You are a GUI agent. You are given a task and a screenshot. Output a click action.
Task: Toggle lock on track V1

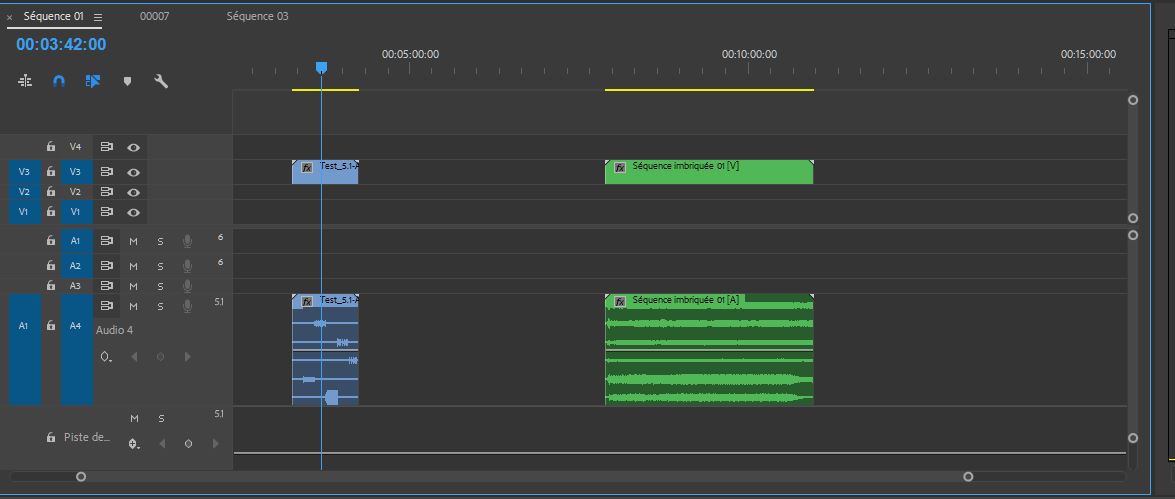tap(51, 212)
